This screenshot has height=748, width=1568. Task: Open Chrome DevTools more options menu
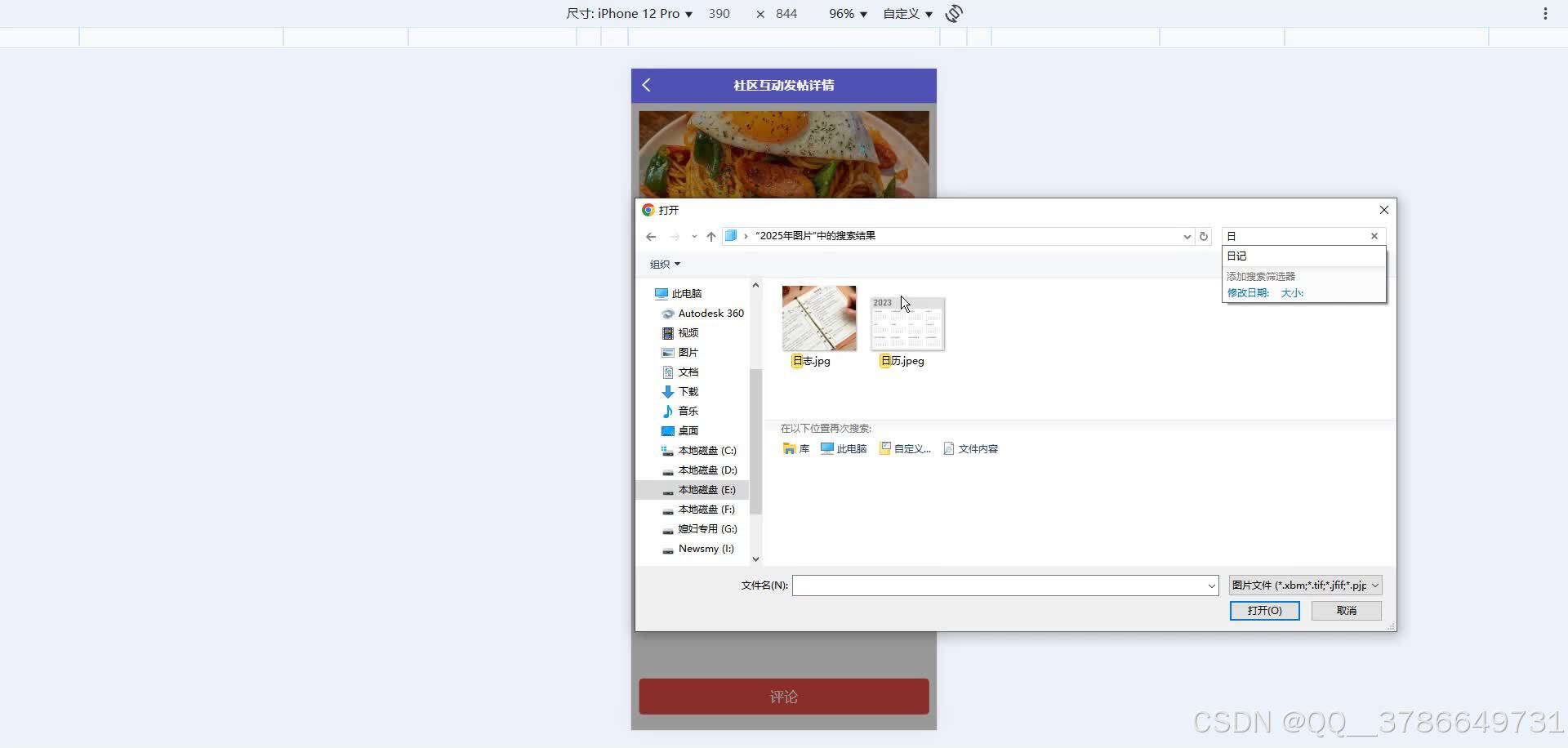tap(1544, 13)
